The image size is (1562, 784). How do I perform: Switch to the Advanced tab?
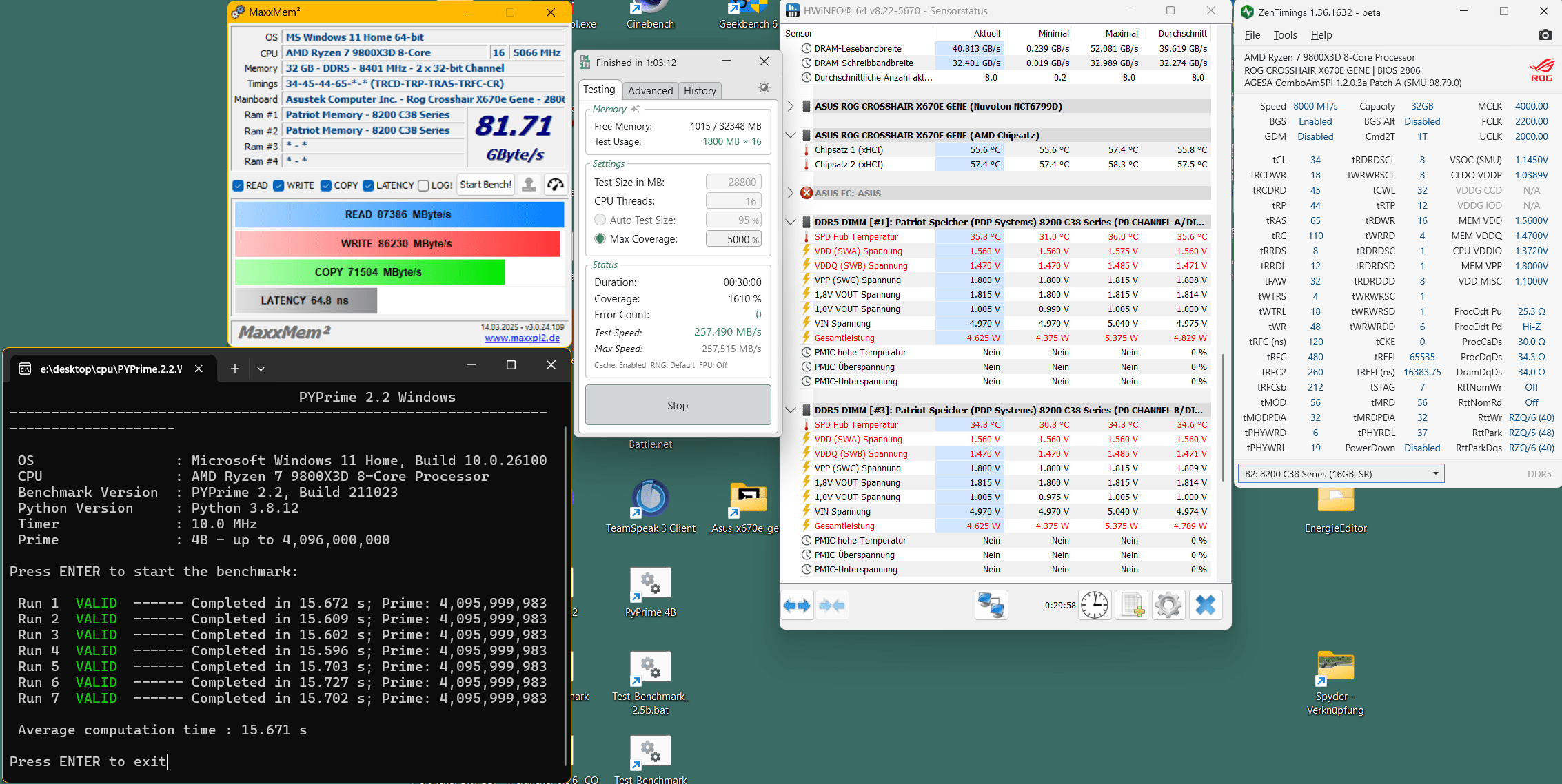[x=649, y=90]
